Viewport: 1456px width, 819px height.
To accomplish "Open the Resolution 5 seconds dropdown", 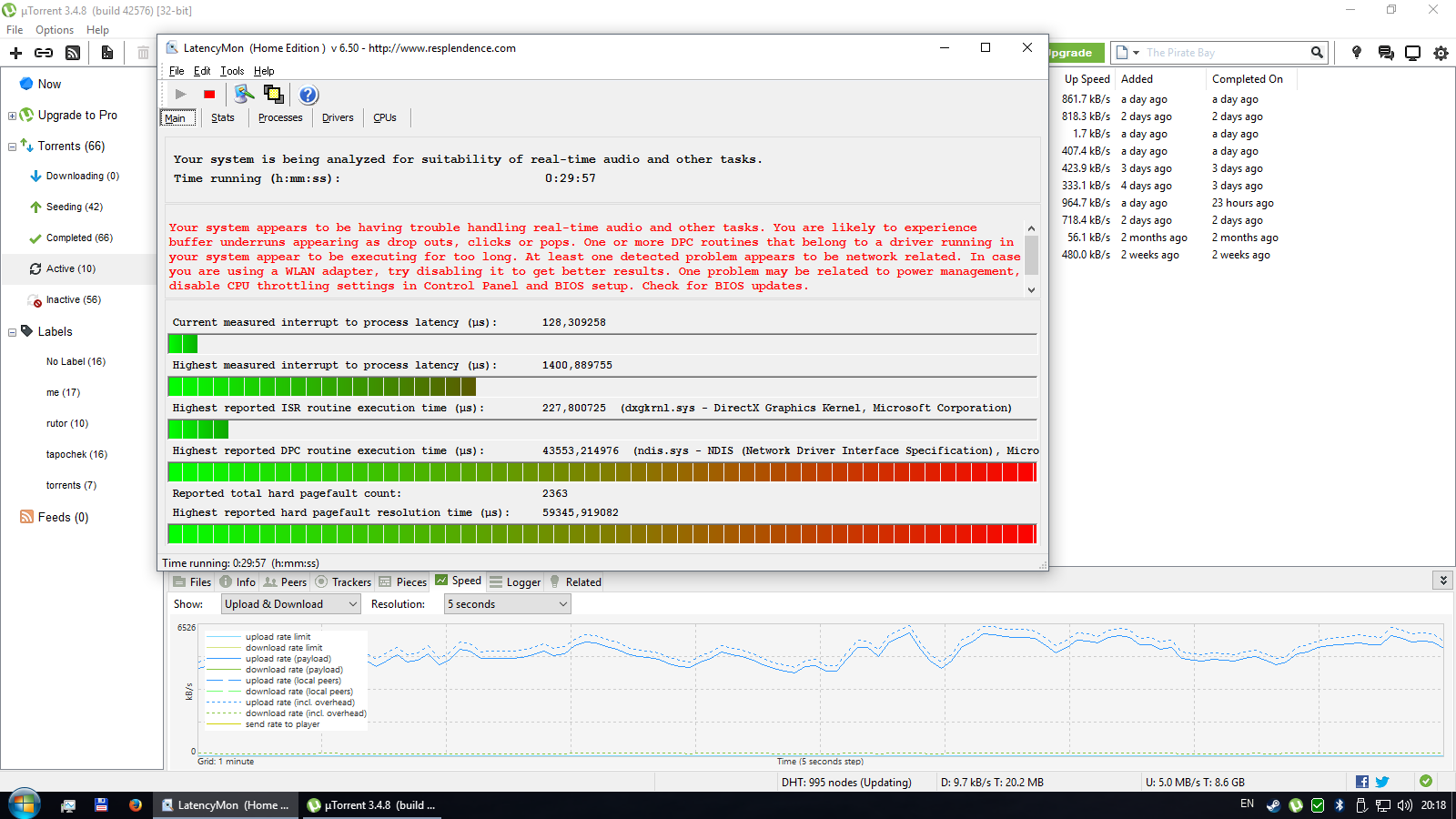I will pyautogui.click(x=508, y=604).
